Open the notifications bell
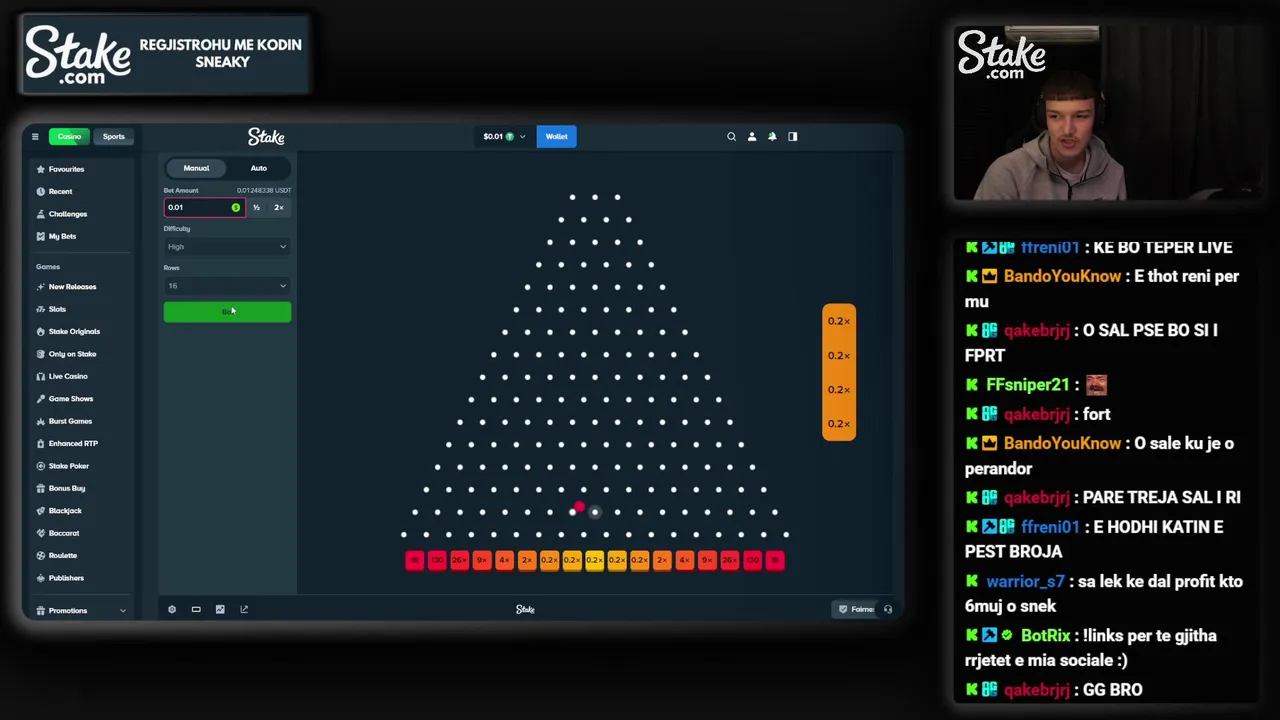This screenshot has height=720, width=1280. click(x=772, y=137)
